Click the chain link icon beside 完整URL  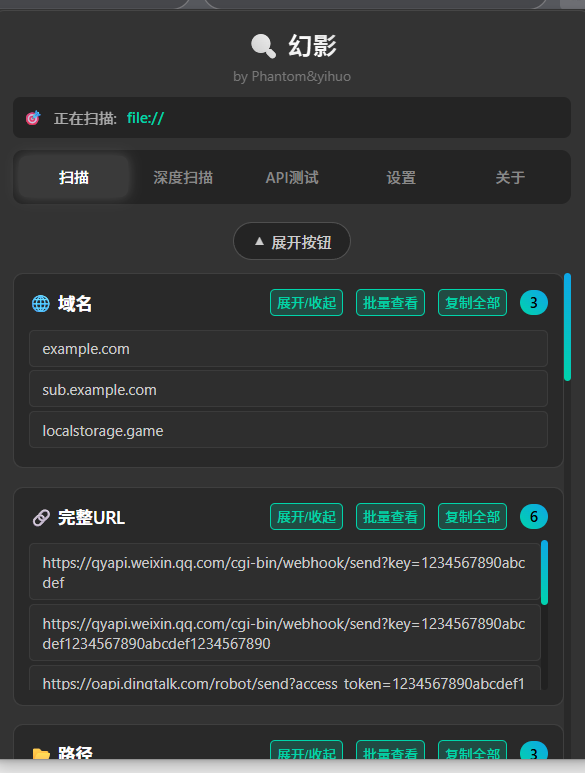pos(41,518)
